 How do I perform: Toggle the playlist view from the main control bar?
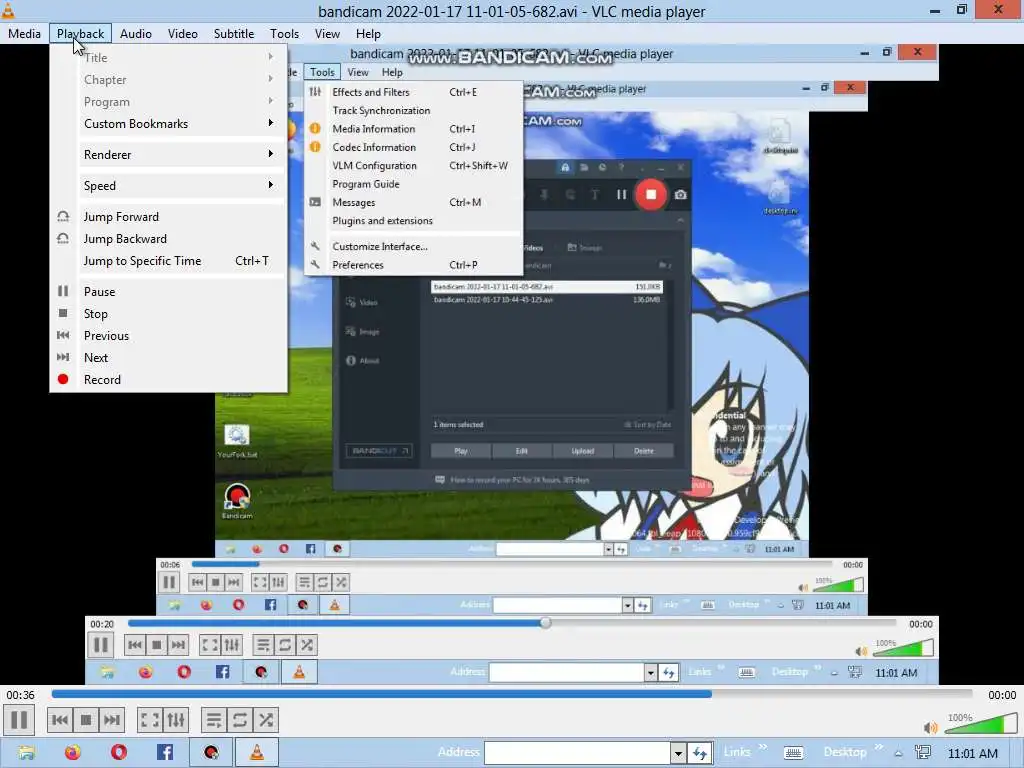(x=213, y=720)
